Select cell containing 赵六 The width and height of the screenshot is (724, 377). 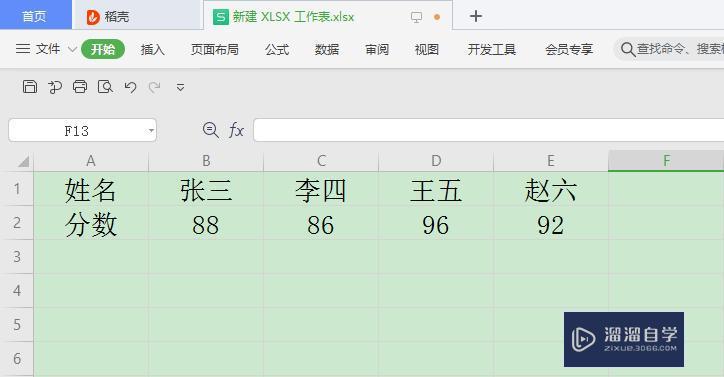tap(551, 189)
